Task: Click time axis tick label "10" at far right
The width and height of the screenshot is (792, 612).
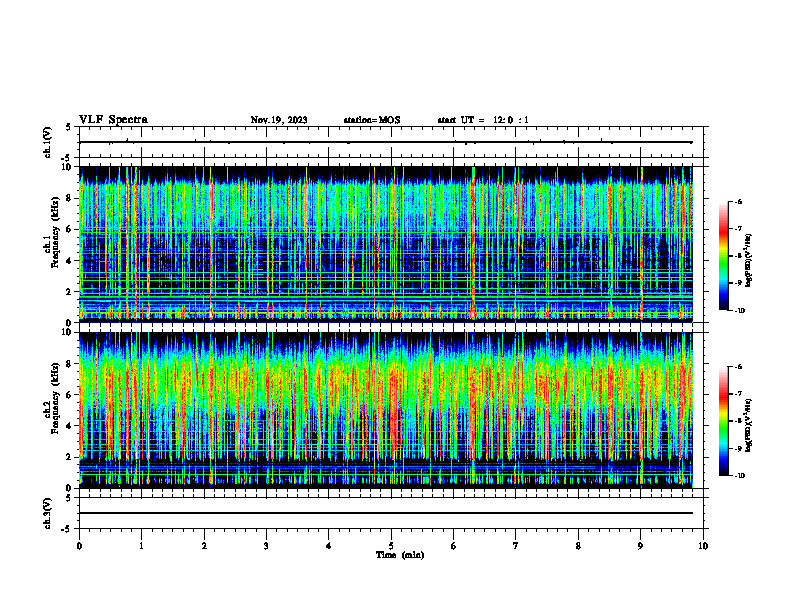Action: point(703,546)
